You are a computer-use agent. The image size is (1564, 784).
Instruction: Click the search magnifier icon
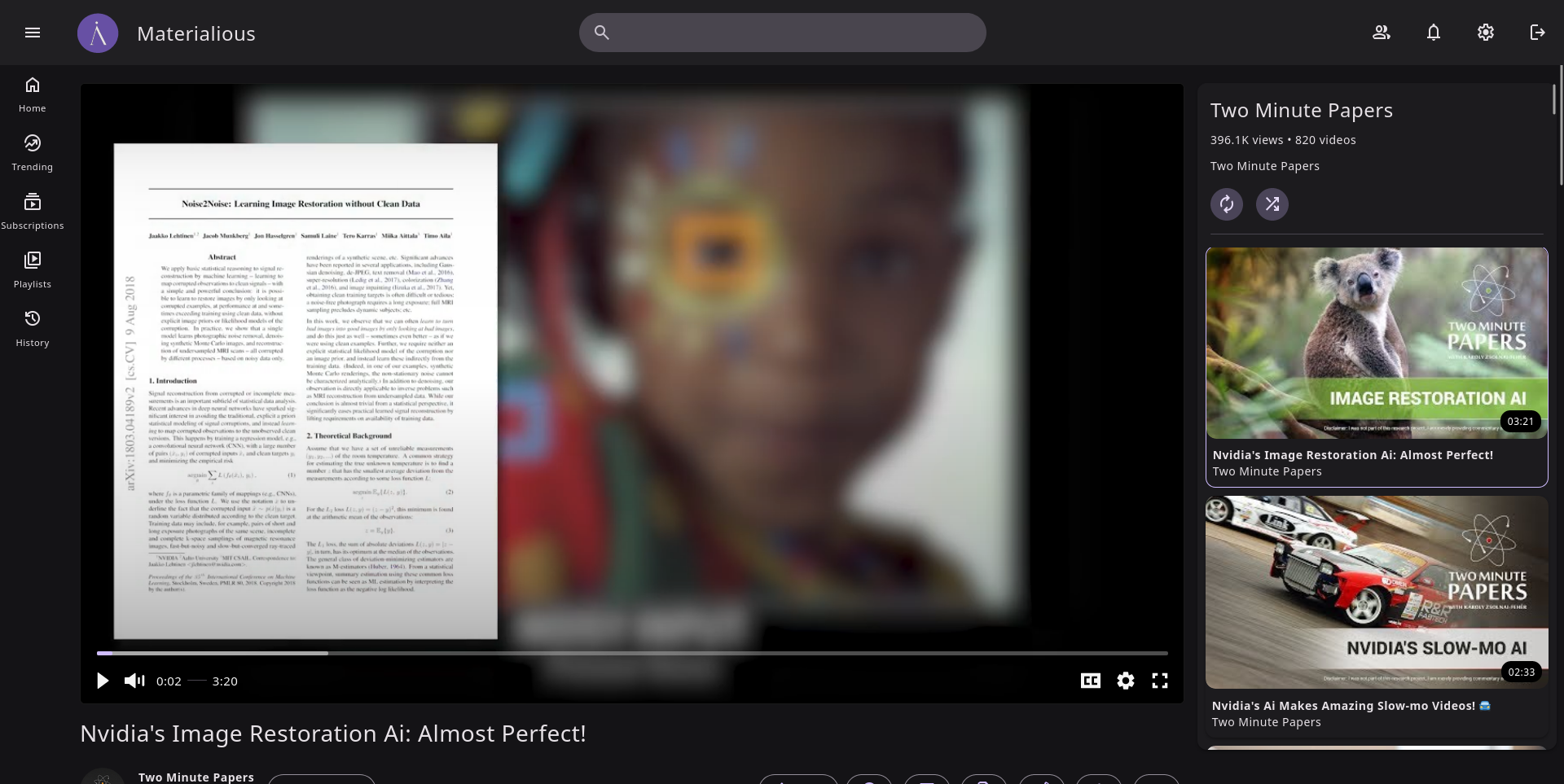click(602, 33)
